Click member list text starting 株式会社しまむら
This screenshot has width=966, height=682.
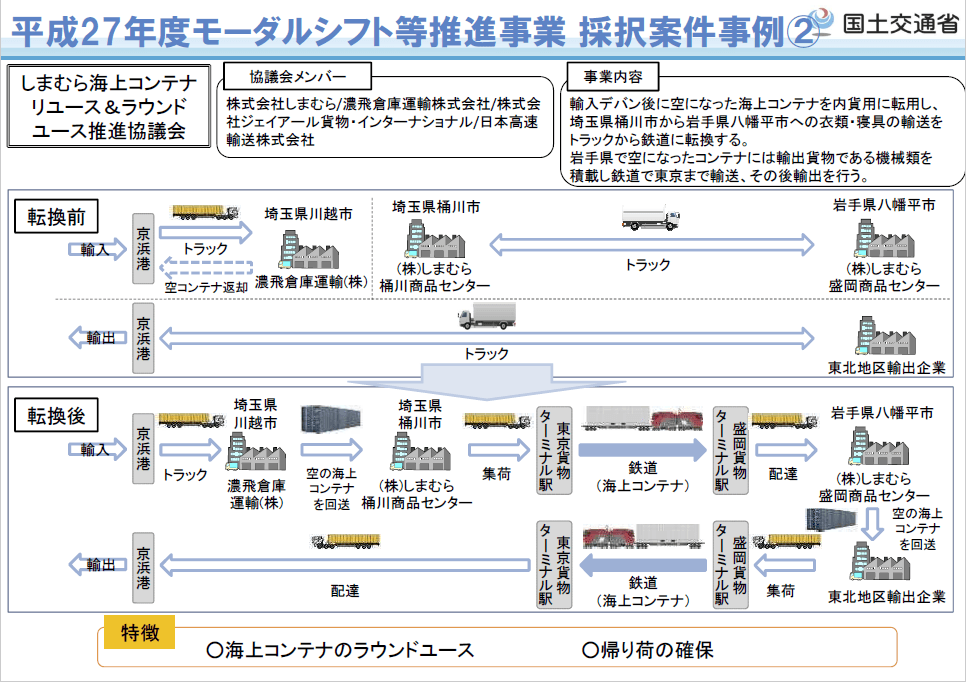[x=383, y=122]
